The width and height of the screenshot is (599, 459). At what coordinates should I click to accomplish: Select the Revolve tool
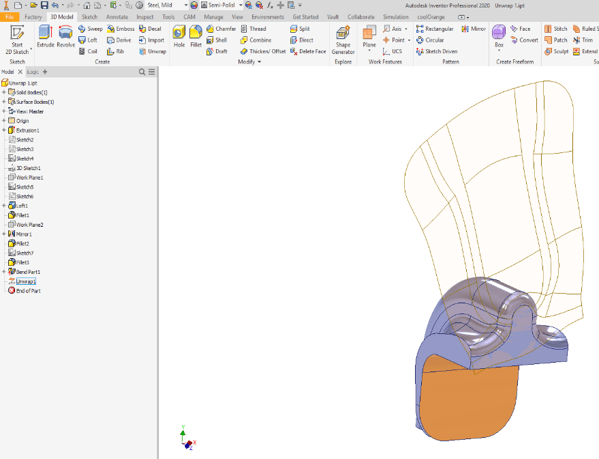click(x=66, y=37)
